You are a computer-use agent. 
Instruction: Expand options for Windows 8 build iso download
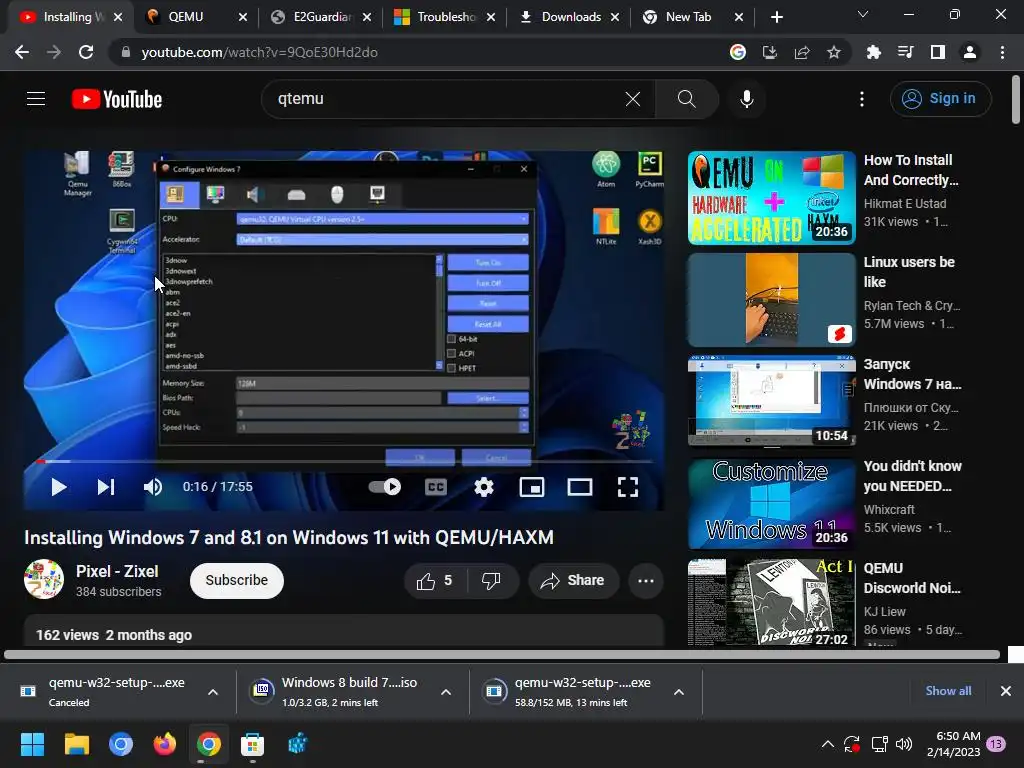pyautogui.click(x=446, y=692)
